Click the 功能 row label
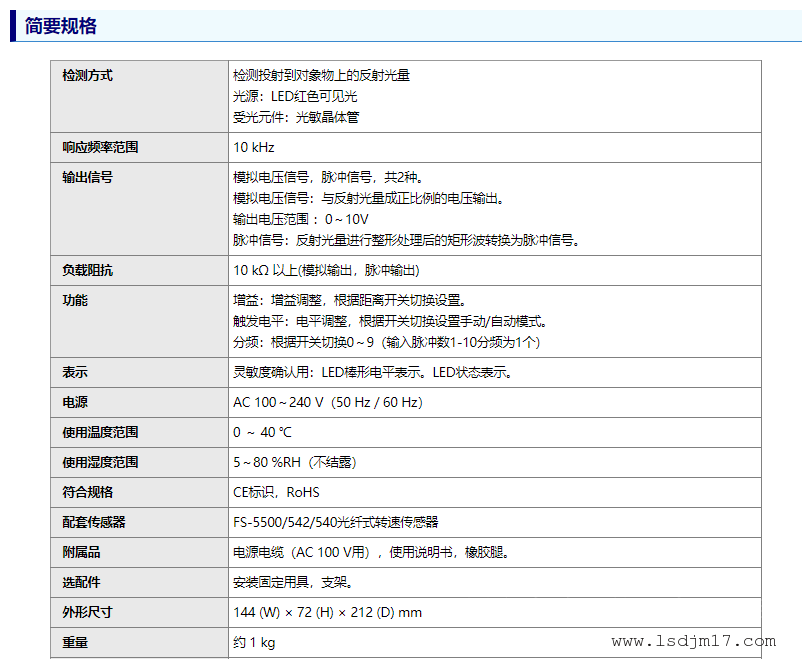This screenshot has width=808, height=659. pos(75,301)
